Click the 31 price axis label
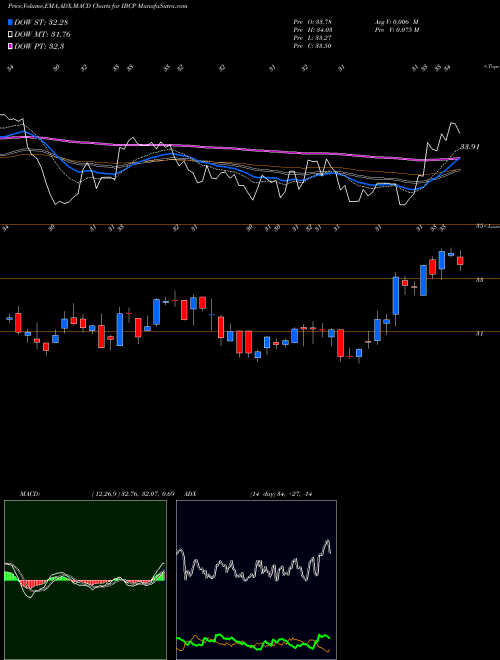Image resolution: width=500 pixels, height=660 pixels. [479, 333]
